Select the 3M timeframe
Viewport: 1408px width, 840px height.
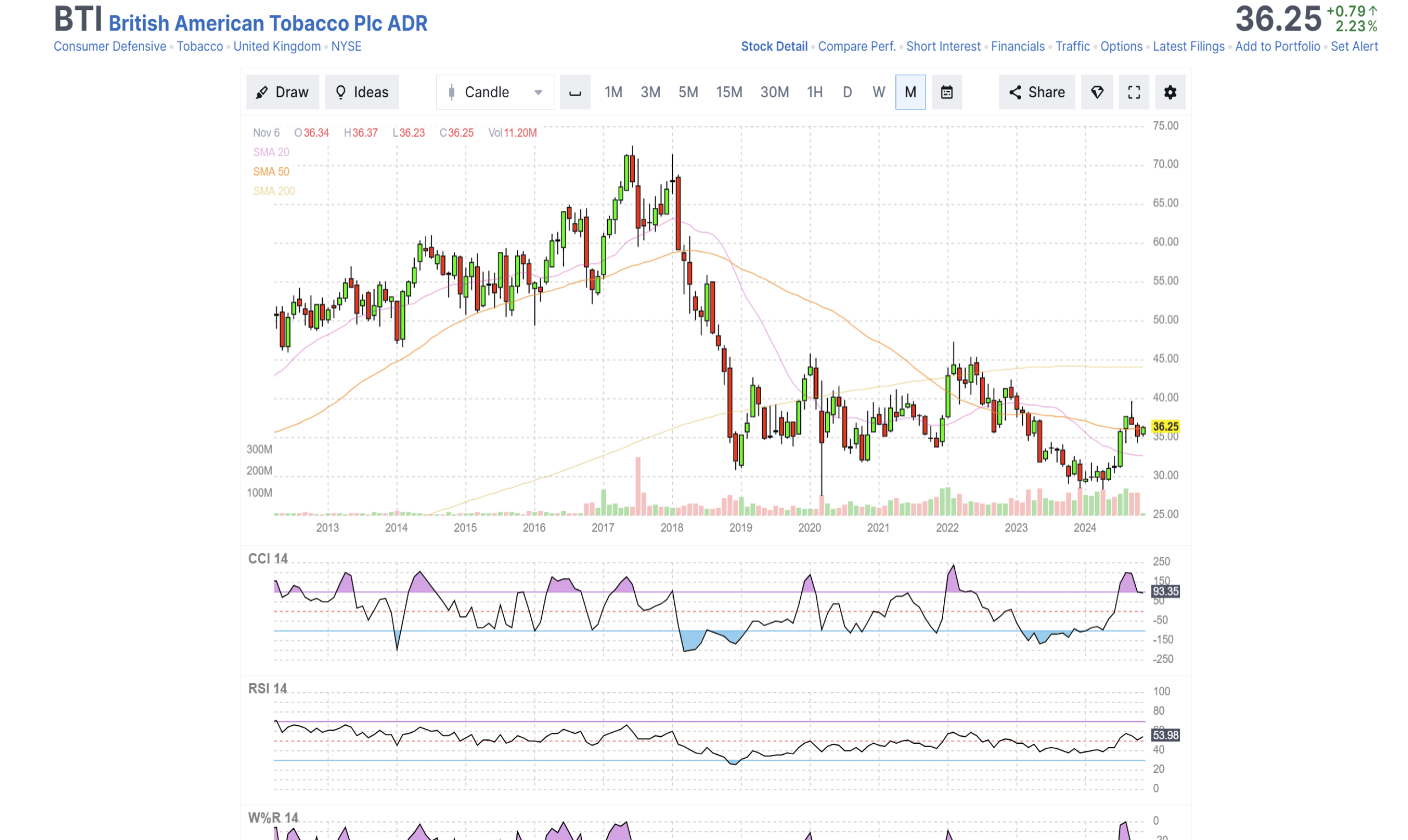[x=651, y=92]
